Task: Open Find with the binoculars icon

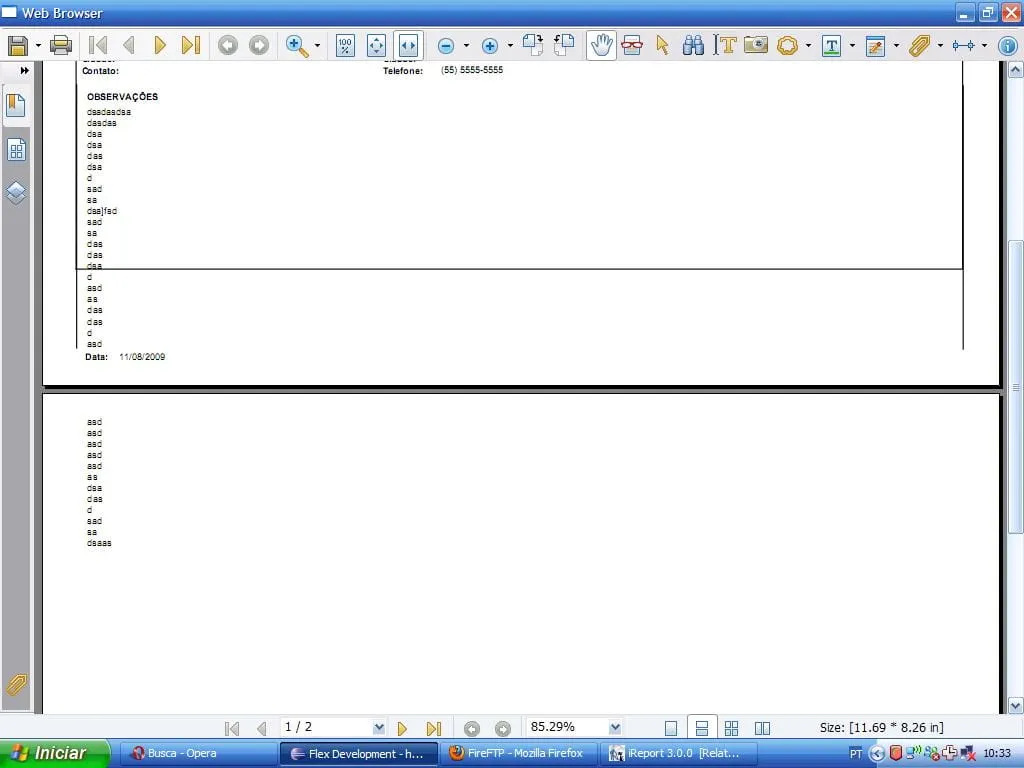Action: (x=693, y=45)
